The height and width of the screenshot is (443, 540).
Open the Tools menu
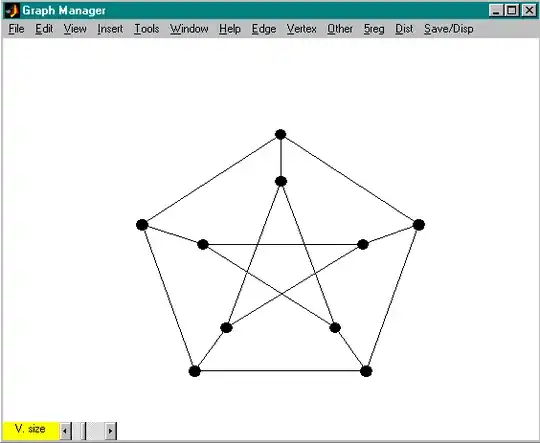147,29
